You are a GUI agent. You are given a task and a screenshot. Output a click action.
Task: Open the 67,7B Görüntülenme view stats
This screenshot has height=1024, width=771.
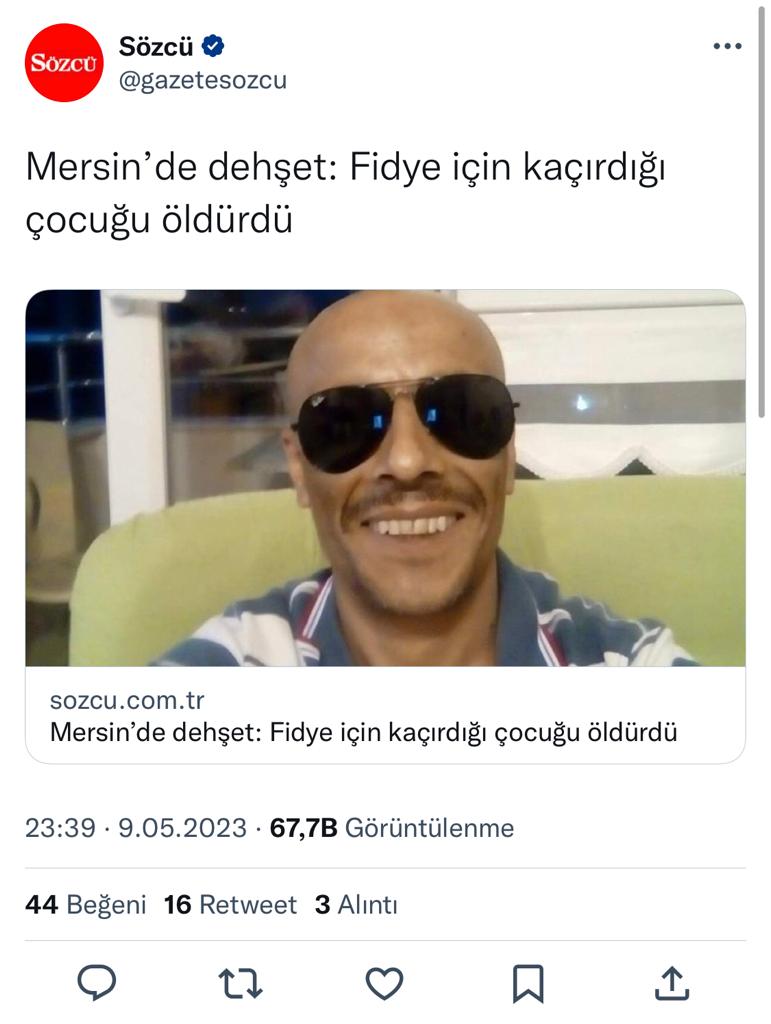tap(392, 828)
